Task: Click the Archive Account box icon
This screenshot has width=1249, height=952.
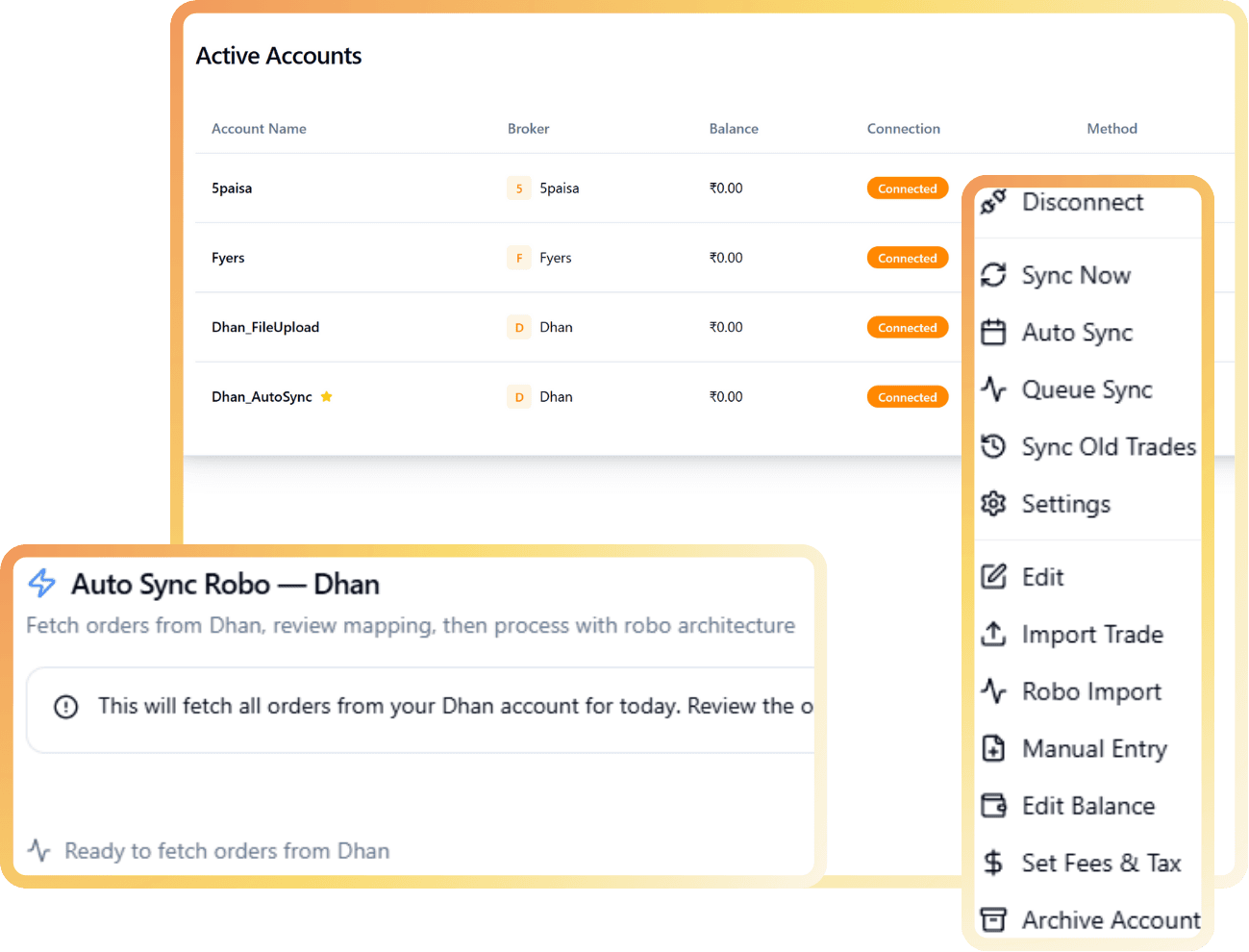Action: click(993, 920)
